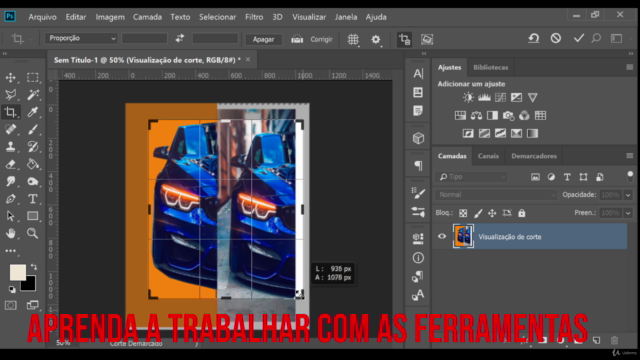Select the Hand tool
This screenshot has height=360, width=640.
[x=11, y=233]
